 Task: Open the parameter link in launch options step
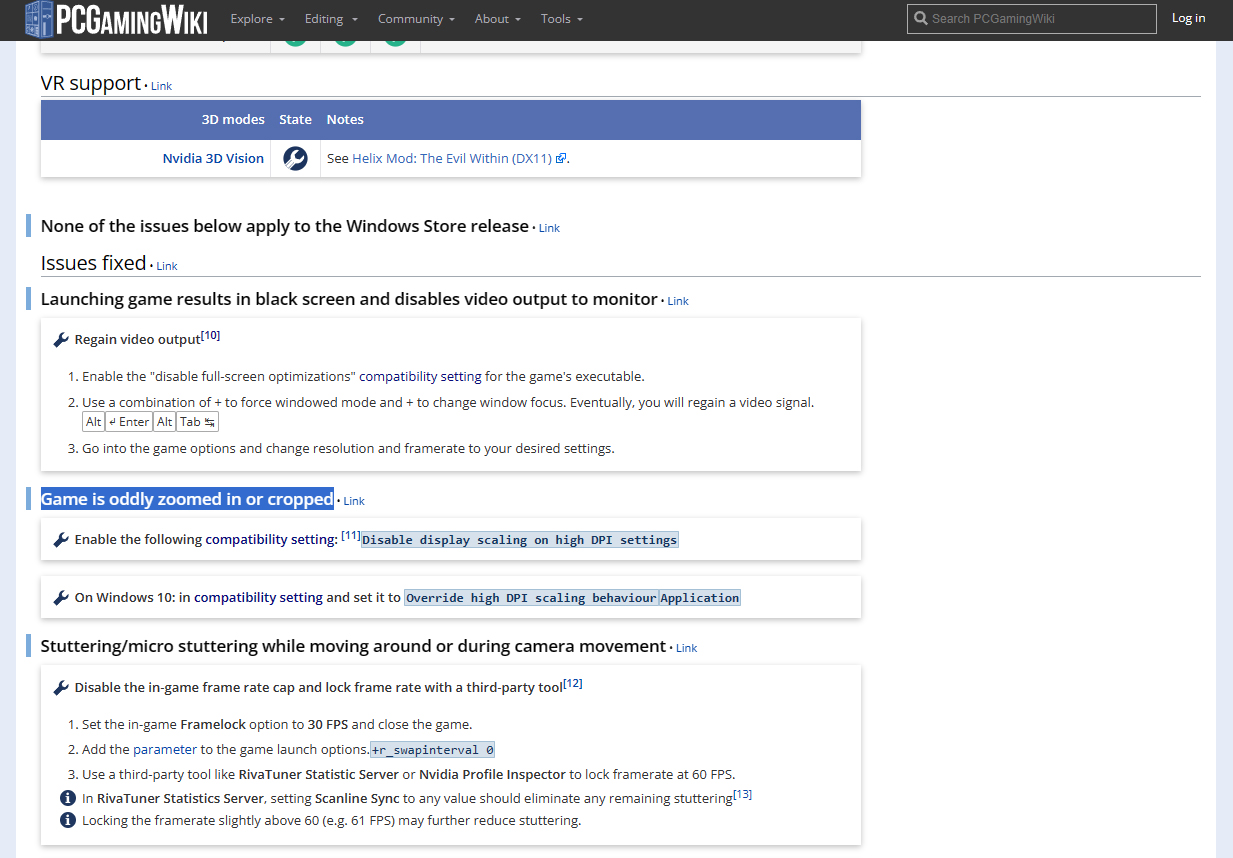(x=165, y=749)
